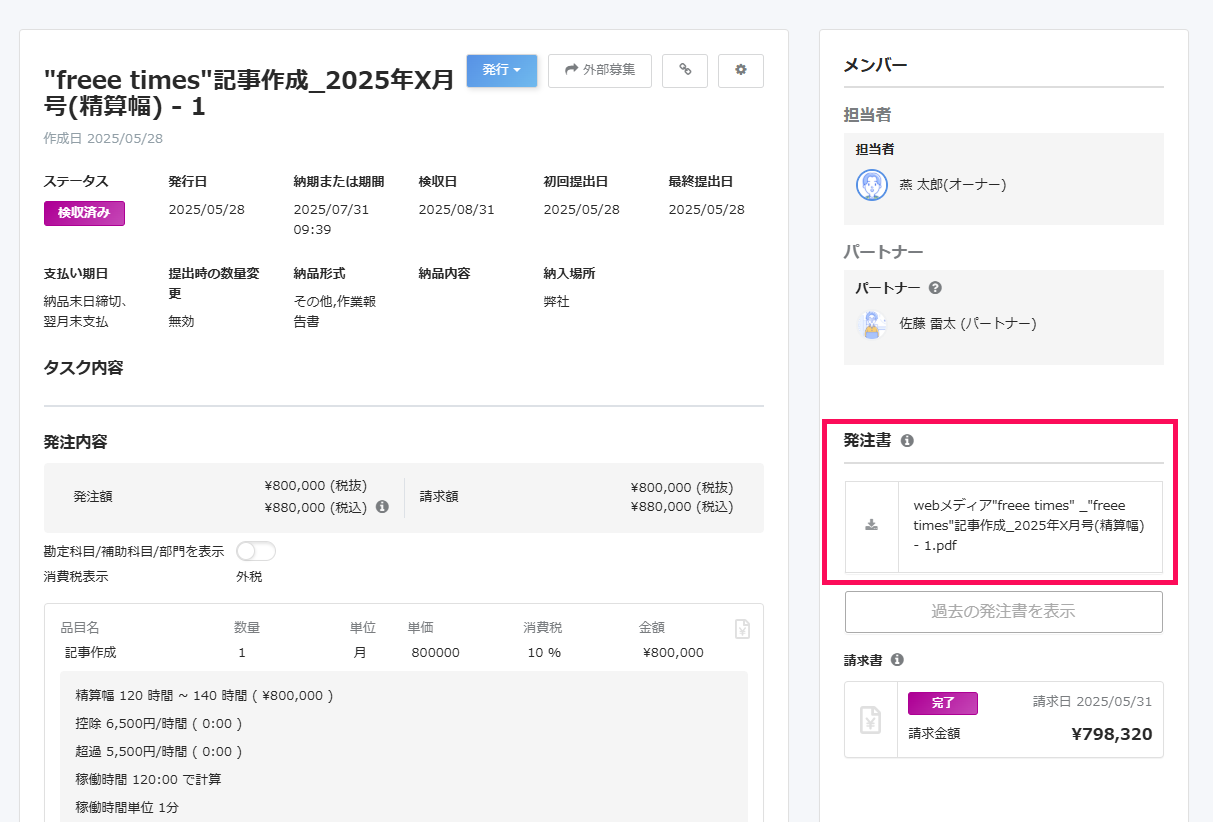The height and width of the screenshot is (822, 1213).
Task: Click the info icon beside 発注書 heading
Action: pyautogui.click(x=907, y=438)
